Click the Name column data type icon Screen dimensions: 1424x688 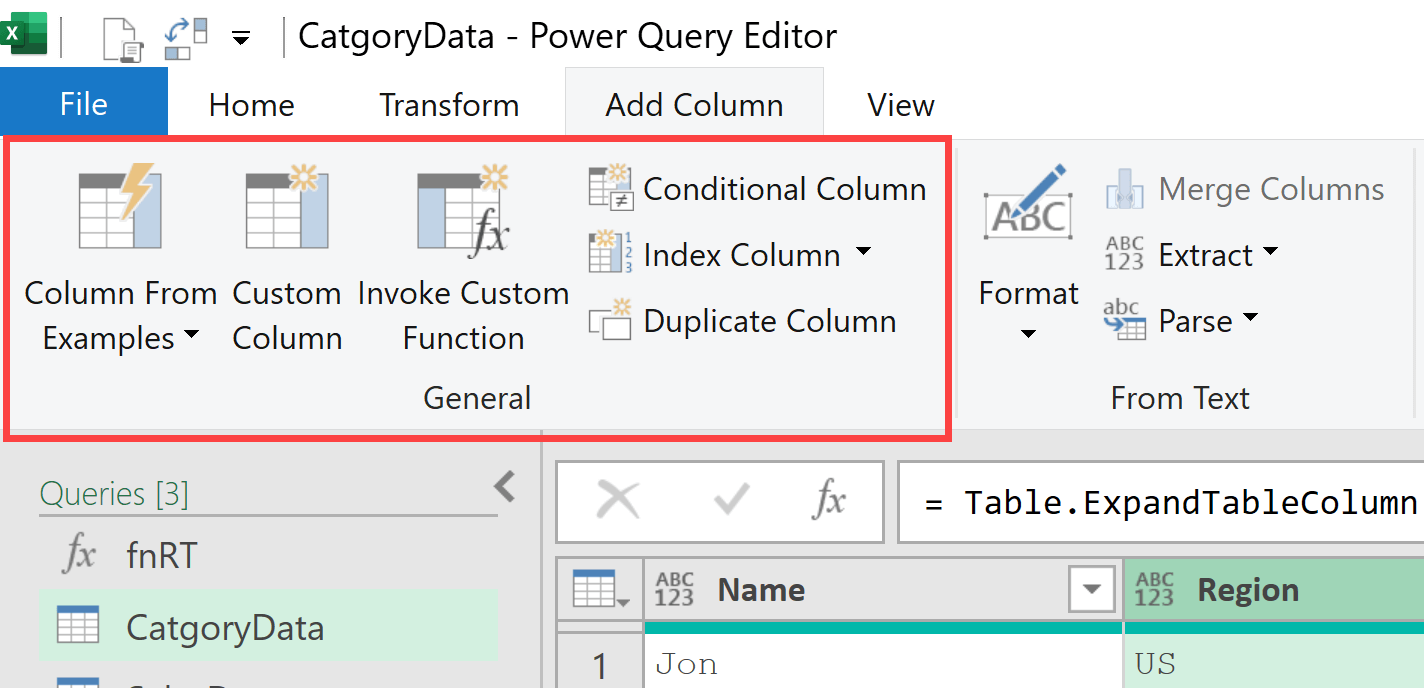pyautogui.click(x=675, y=589)
